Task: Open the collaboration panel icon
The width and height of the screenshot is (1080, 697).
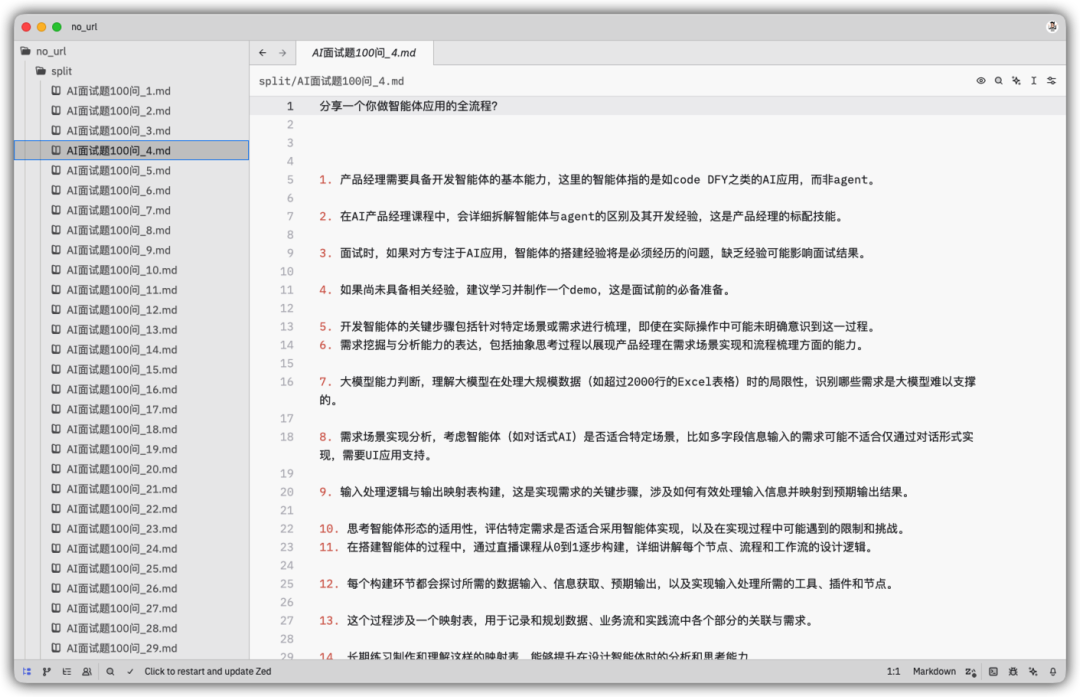Action: (x=87, y=672)
